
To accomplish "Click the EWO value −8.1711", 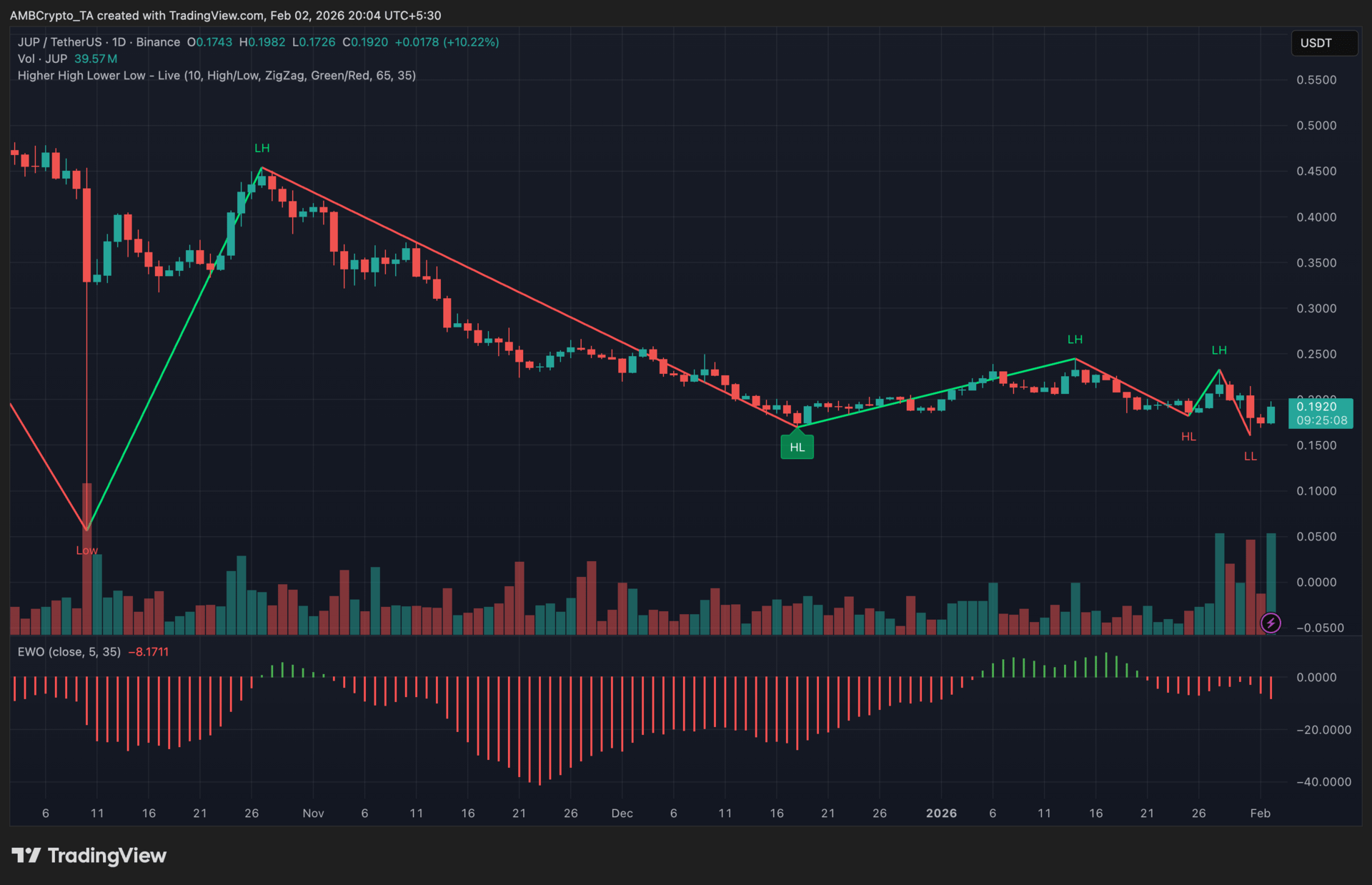I will [x=149, y=652].
